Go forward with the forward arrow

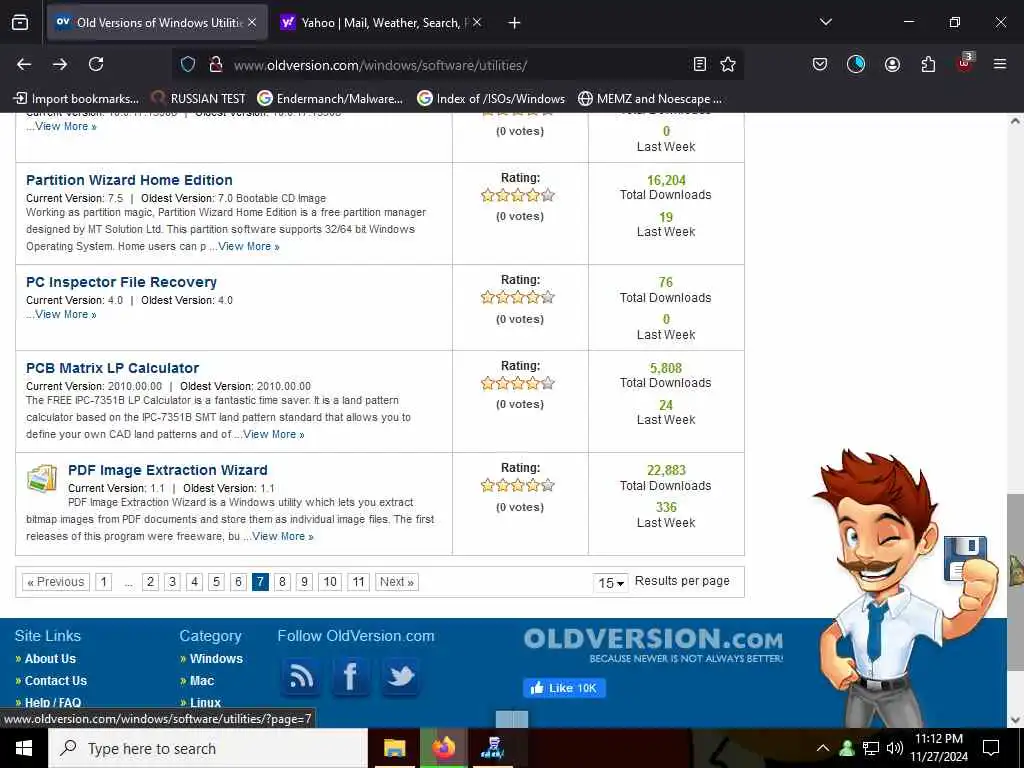[x=60, y=64]
